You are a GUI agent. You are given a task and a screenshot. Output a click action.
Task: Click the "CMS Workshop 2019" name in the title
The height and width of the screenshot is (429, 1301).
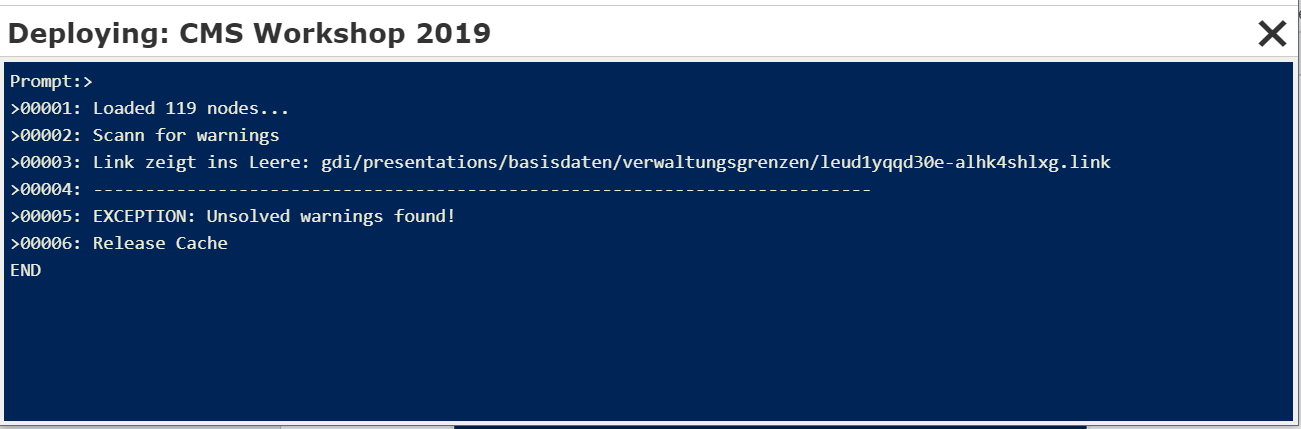(x=335, y=34)
